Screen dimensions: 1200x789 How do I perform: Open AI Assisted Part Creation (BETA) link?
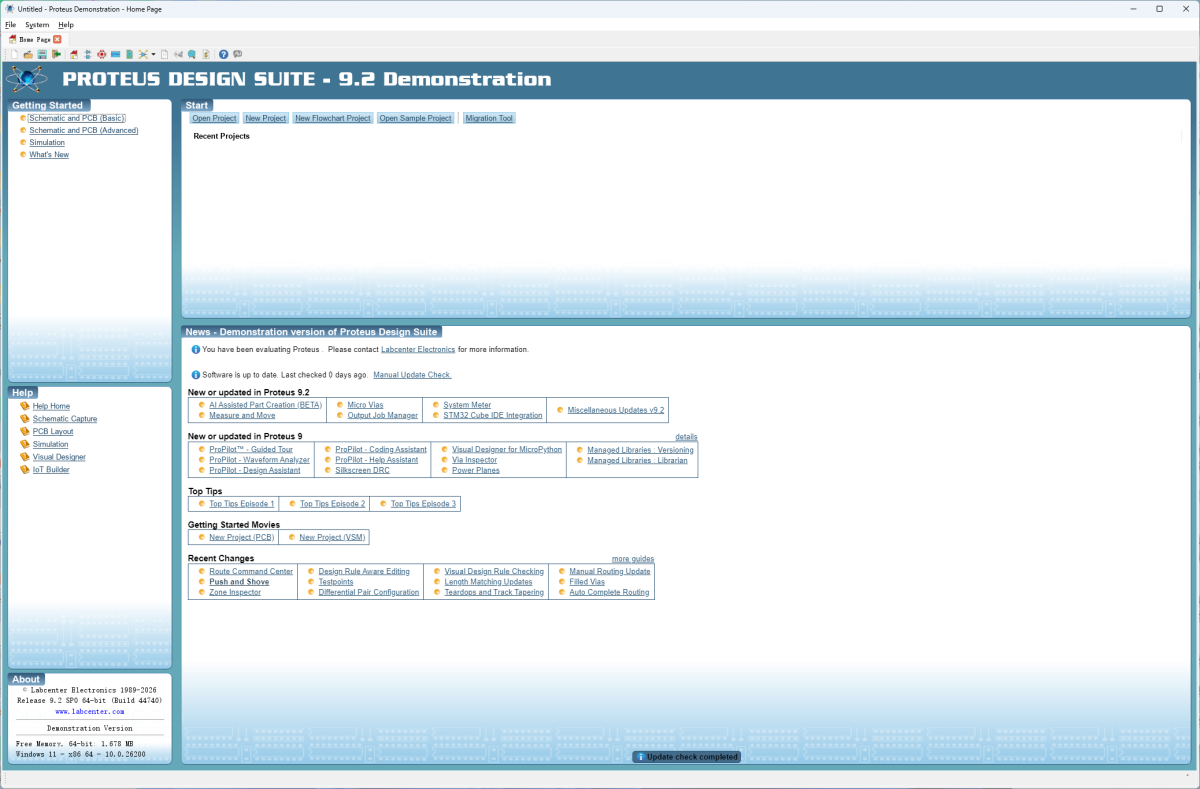266,405
